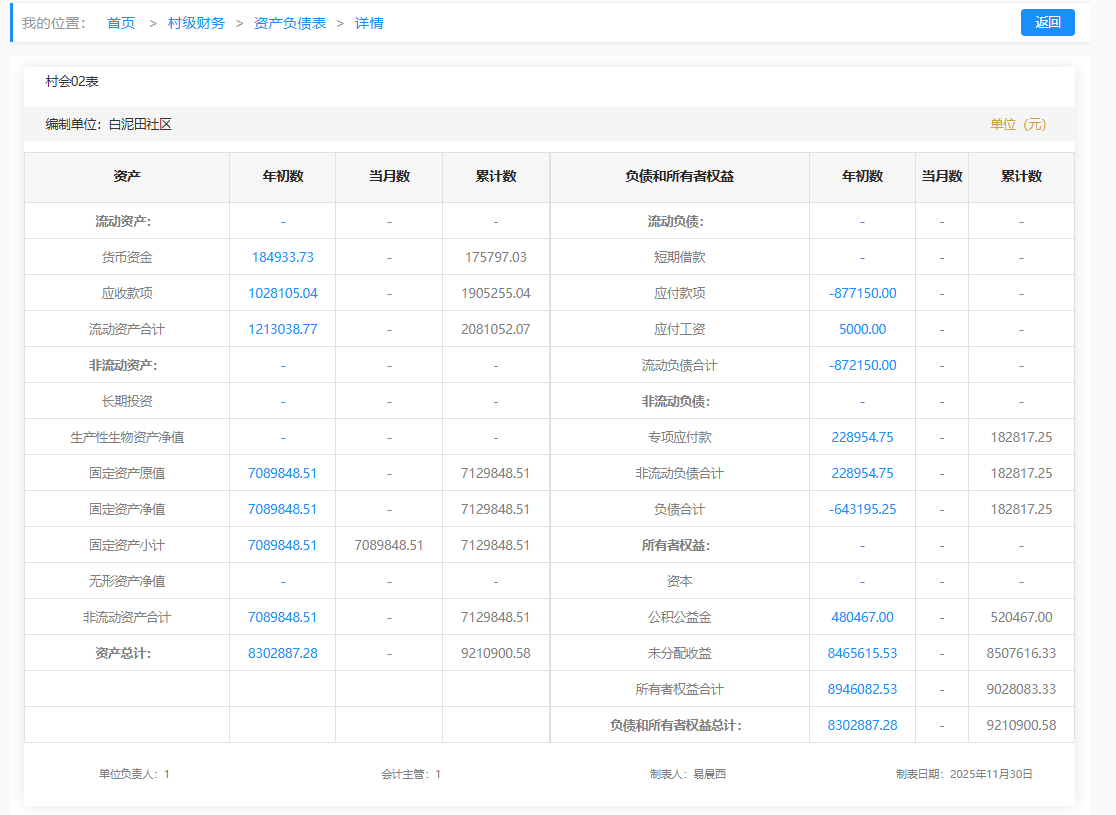Image resolution: width=1116 pixels, height=815 pixels.
Task: Open 应付工资 opening value 5000.00
Action: coord(862,329)
